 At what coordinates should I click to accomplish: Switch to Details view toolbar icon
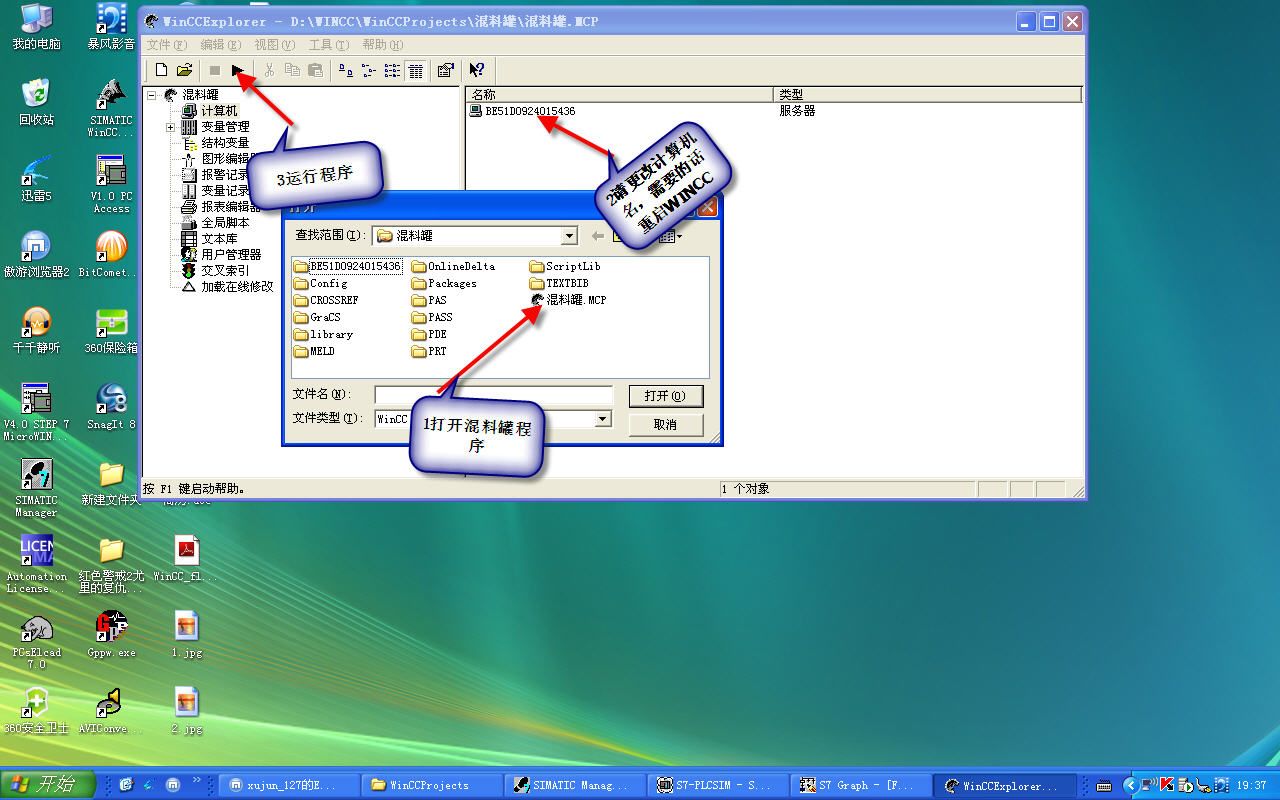tap(416, 70)
